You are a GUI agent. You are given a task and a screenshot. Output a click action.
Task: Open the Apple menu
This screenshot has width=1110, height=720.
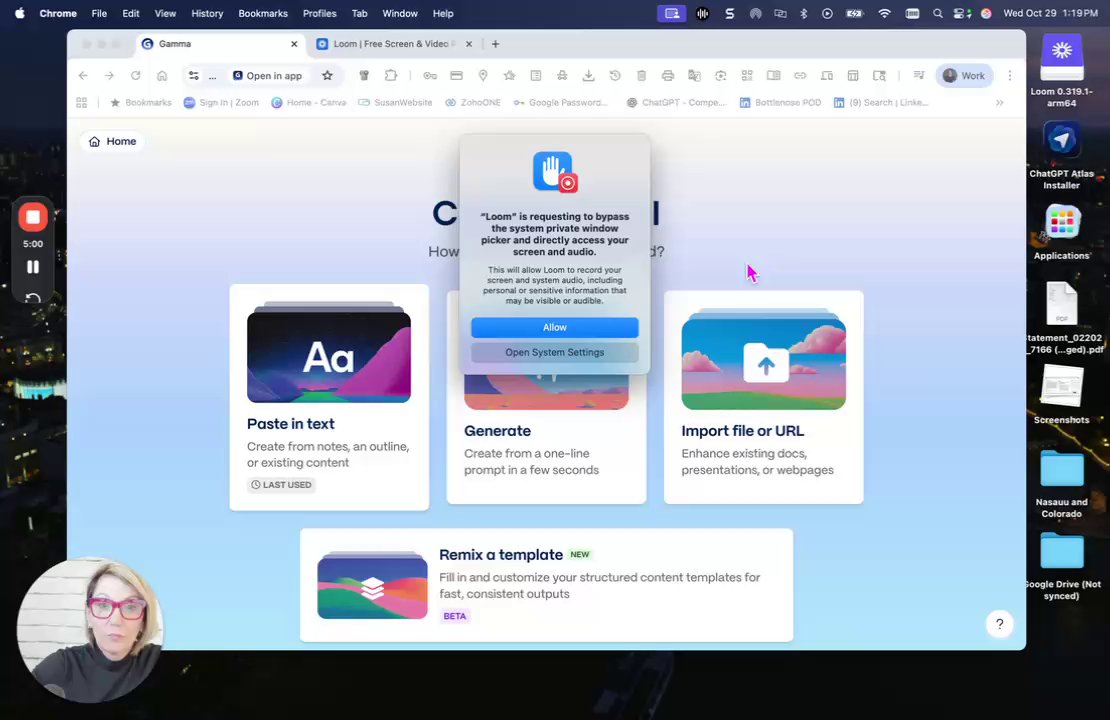click(x=20, y=13)
